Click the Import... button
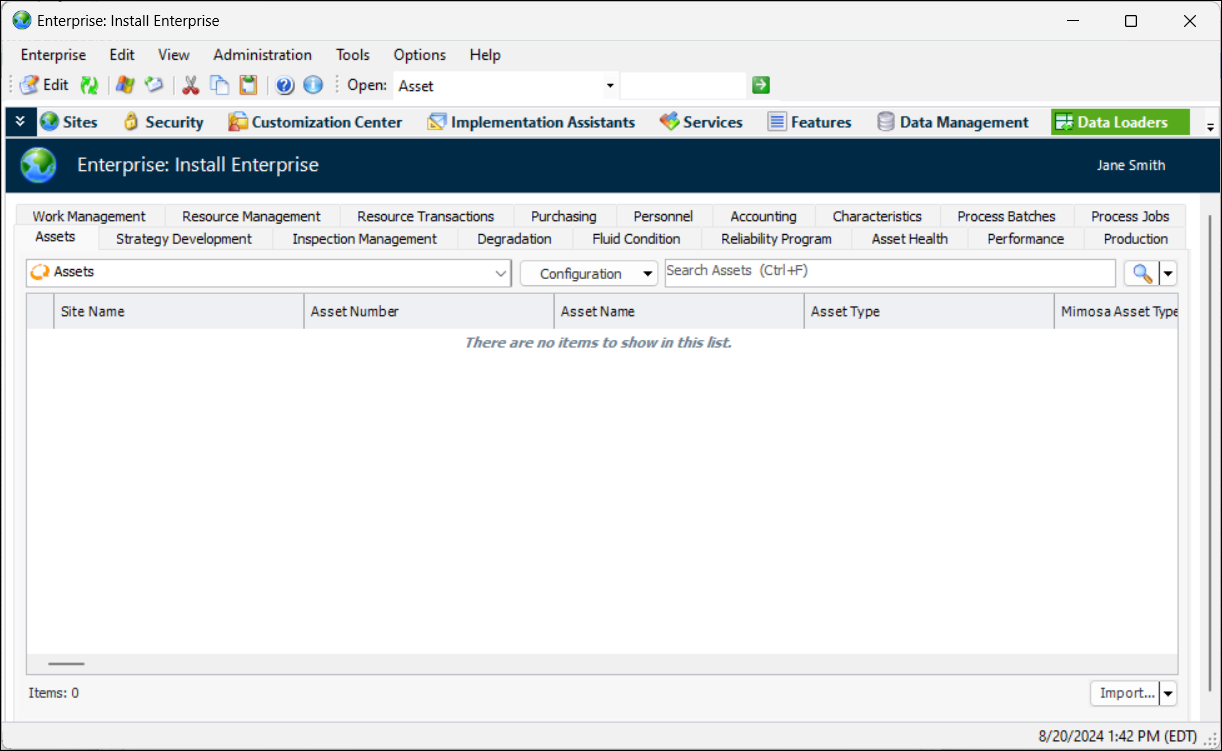 (x=1124, y=693)
